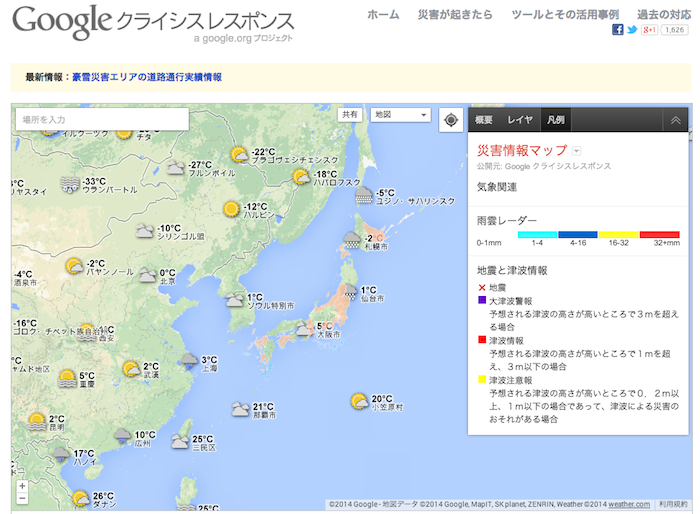700x514 pixels.
Task: Click the my-location target icon
Action: click(451, 120)
